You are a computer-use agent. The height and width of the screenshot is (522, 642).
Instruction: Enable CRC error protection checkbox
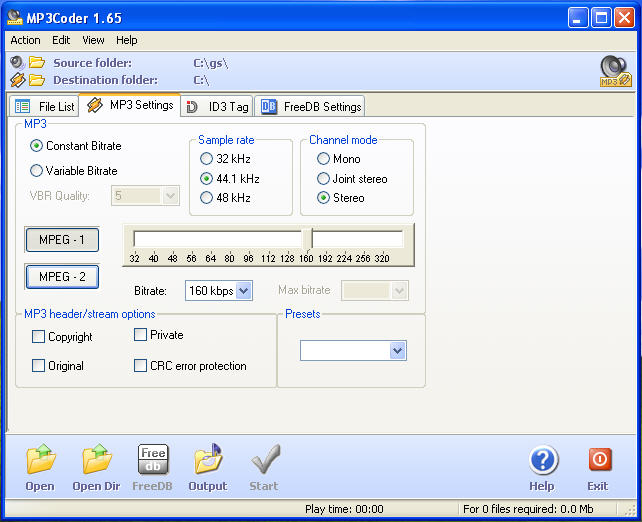coord(140,365)
